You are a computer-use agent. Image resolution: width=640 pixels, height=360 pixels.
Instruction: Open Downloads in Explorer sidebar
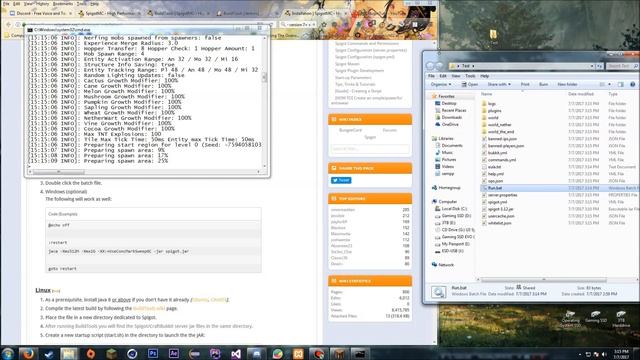click(451, 117)
